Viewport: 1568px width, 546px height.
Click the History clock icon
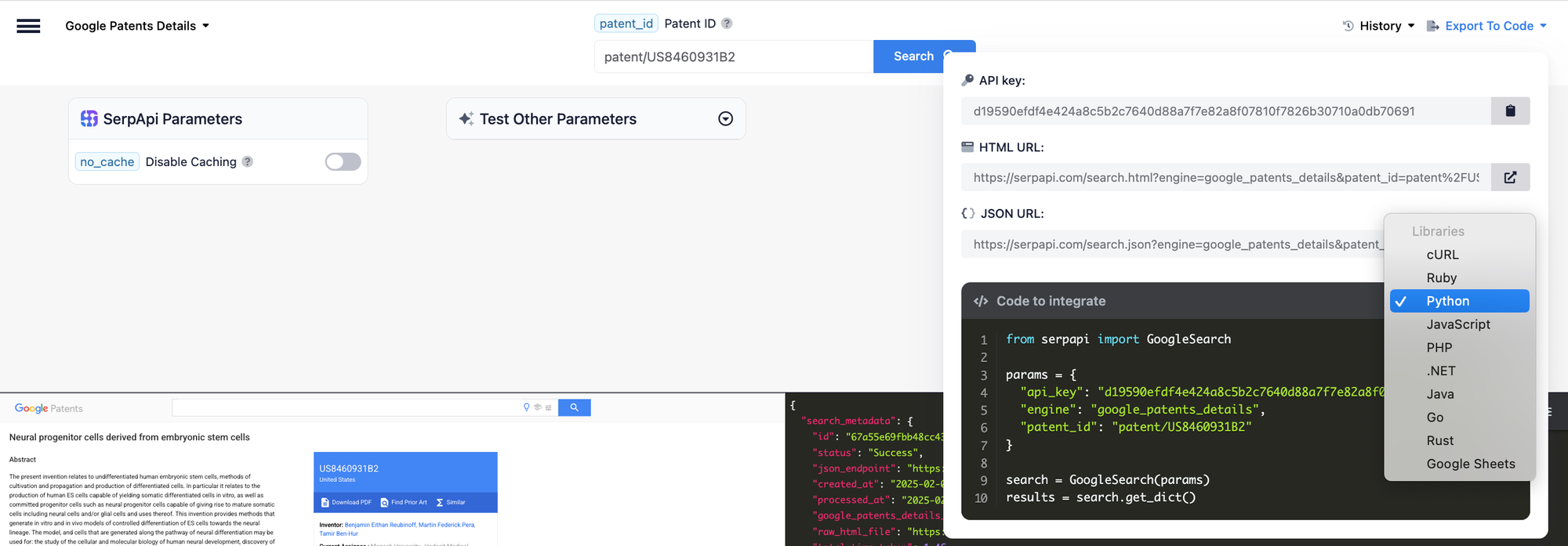click(x=1348, y=26)
